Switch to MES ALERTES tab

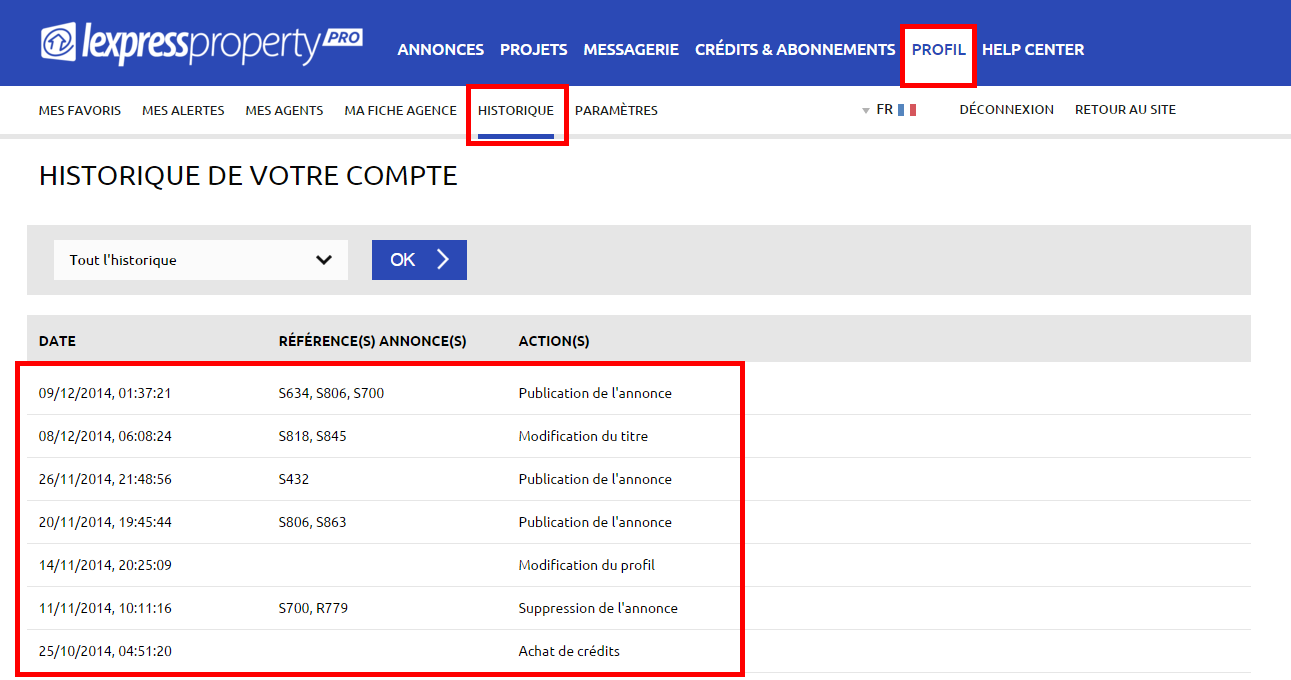(183, 110)
